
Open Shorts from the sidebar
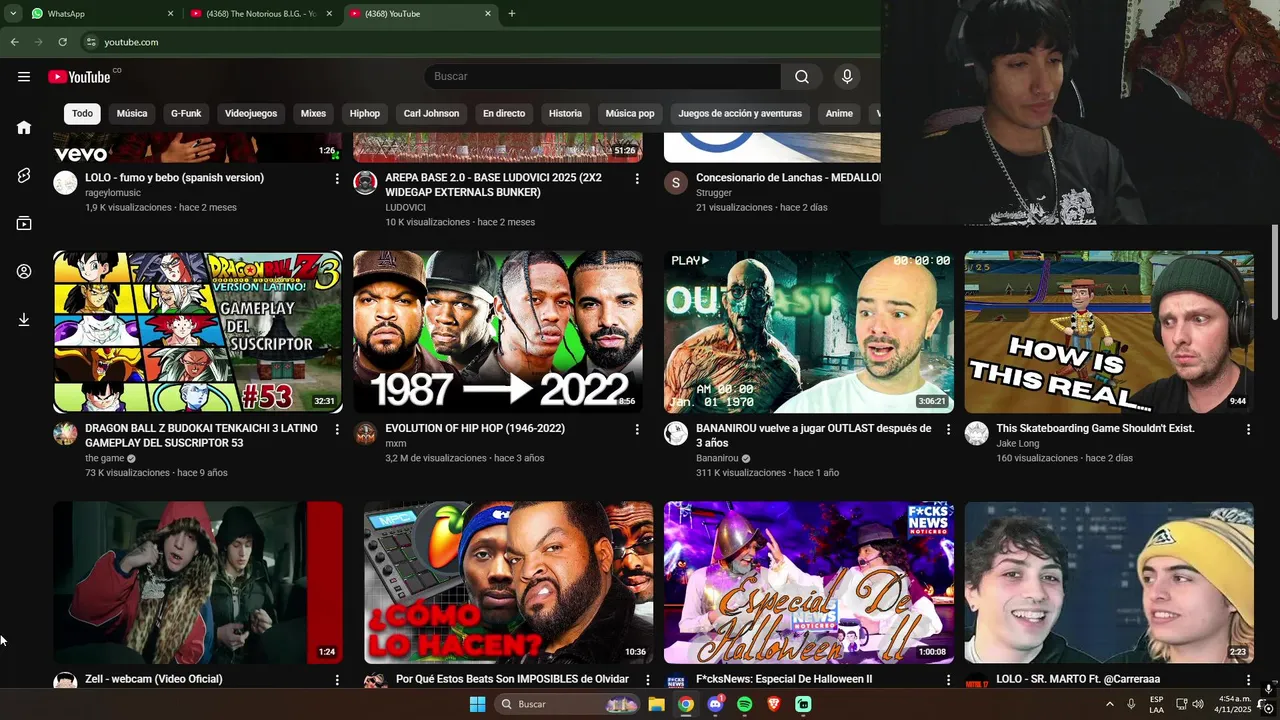click(x=24, y=175)
